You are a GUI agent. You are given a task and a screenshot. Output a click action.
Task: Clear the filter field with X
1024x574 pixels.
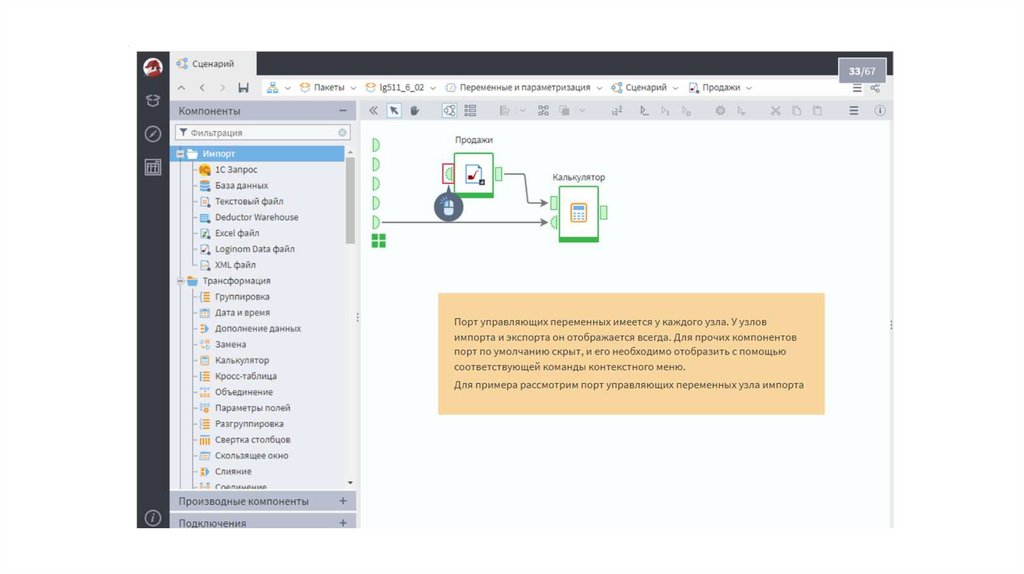pyautogui.click(x=342, y=132)
